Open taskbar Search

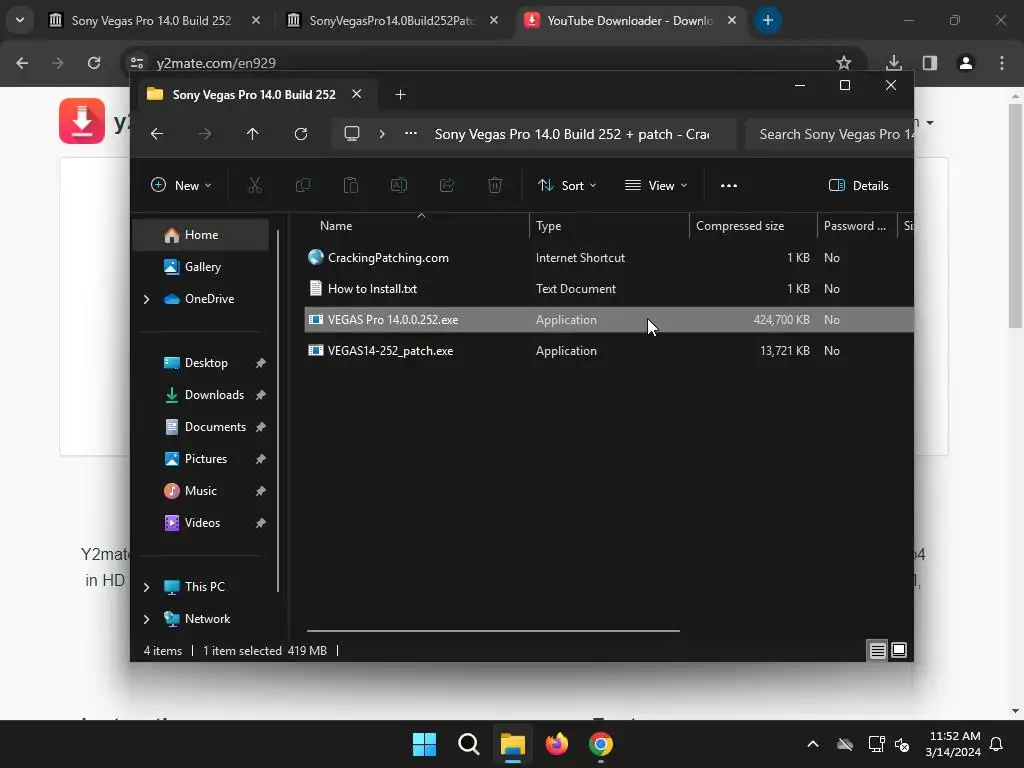[x=469, y=744]
